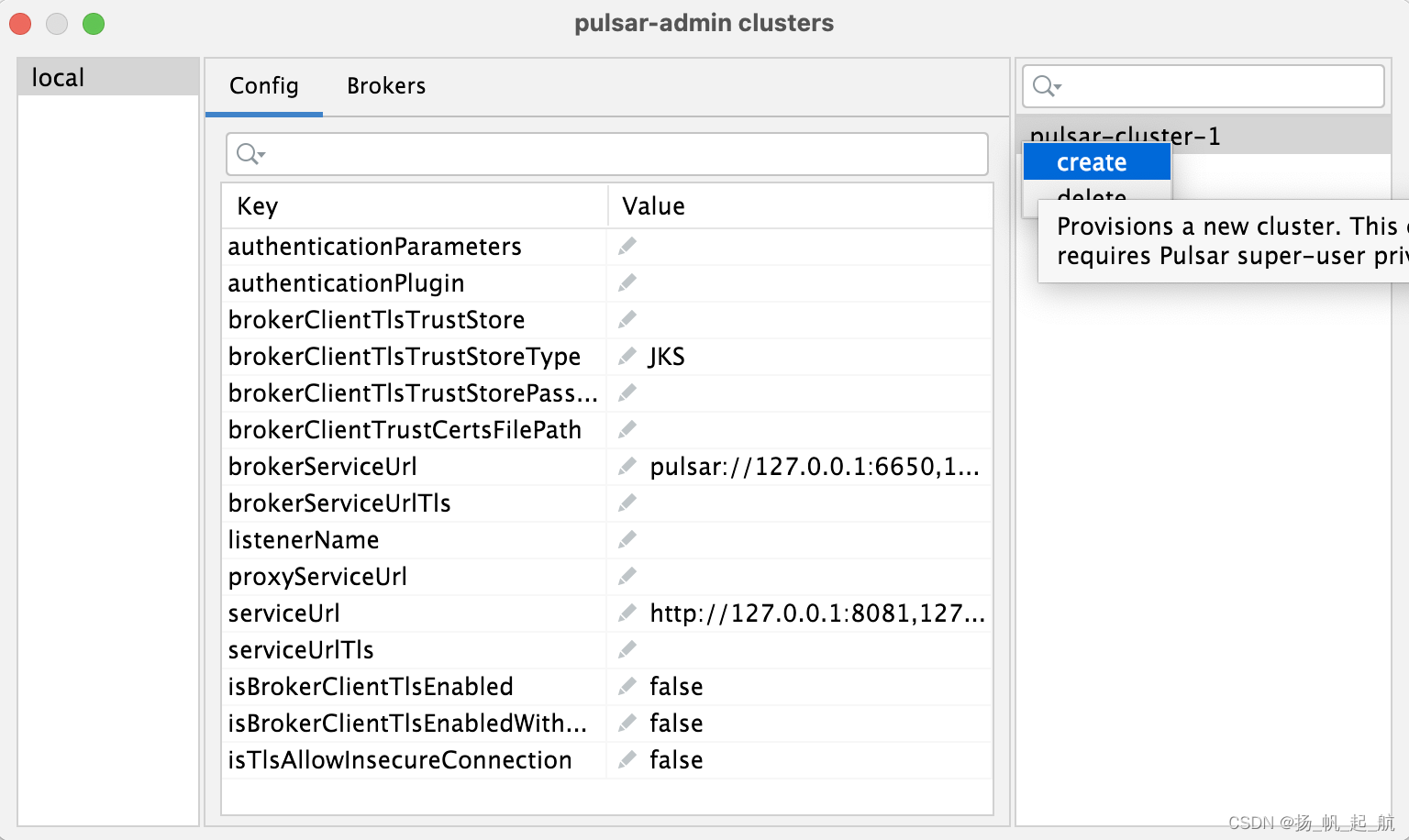Edit the serviceUrlTls value with pencil icon

tap(627, 649)
